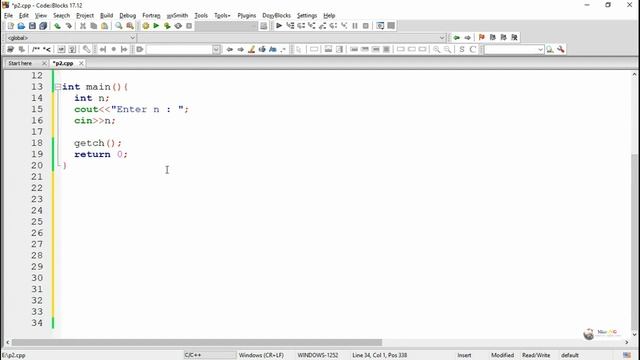The height and width of the screenshot is (360, 640).
Task: Click the zoom in magnifier icon
Action: pyautogui.click(x=437, y=49)
